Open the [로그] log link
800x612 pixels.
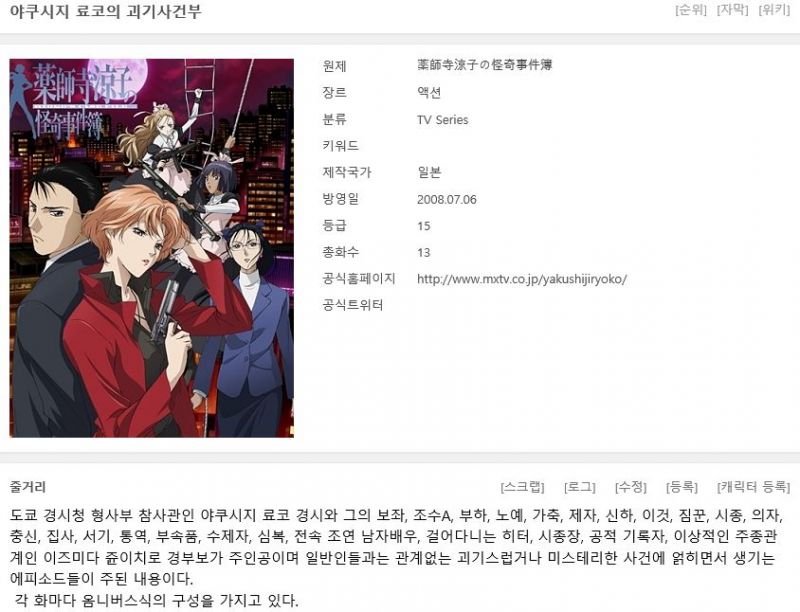click(x=580, y=487)
